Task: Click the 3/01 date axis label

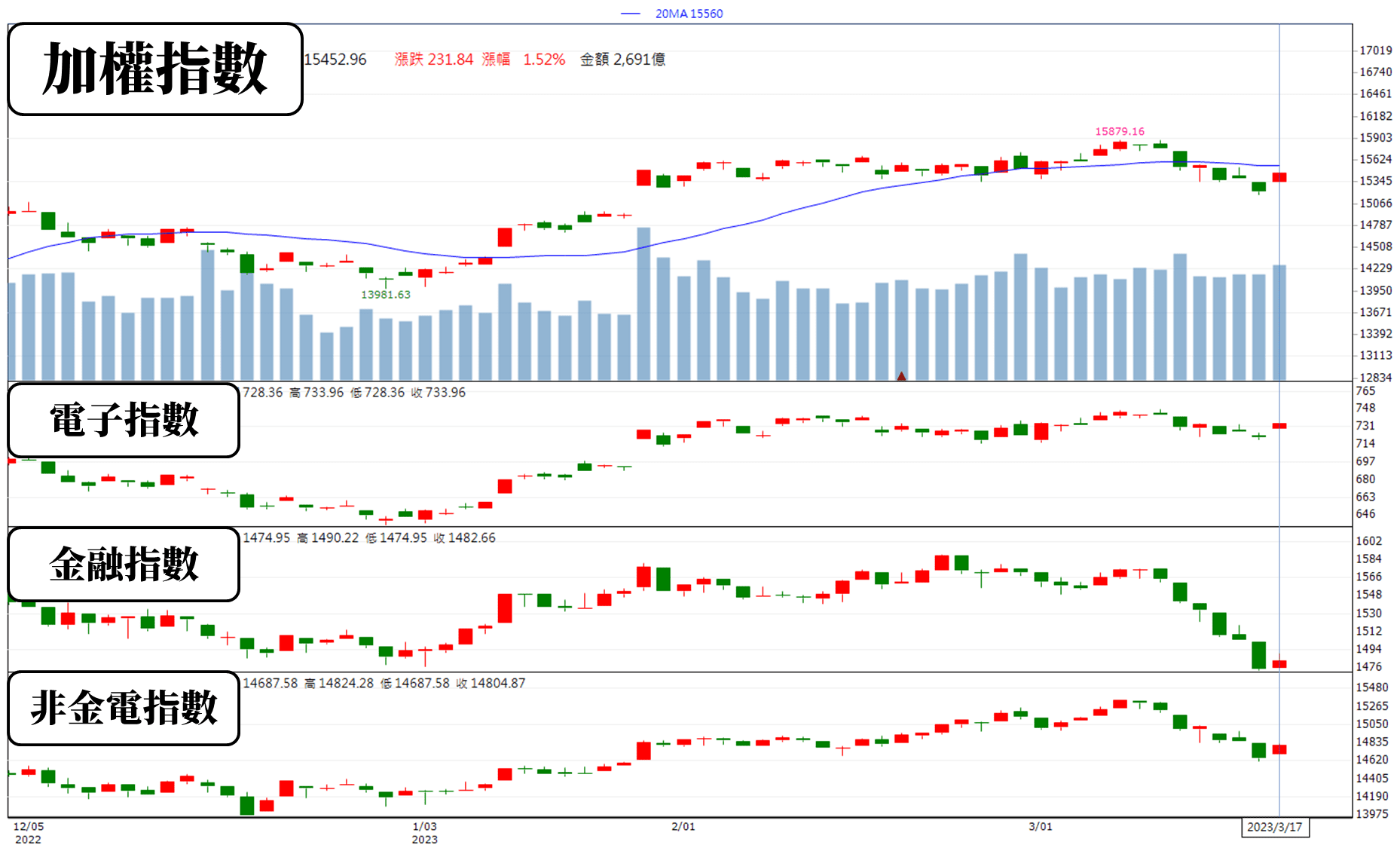Action: (1041, 827)
